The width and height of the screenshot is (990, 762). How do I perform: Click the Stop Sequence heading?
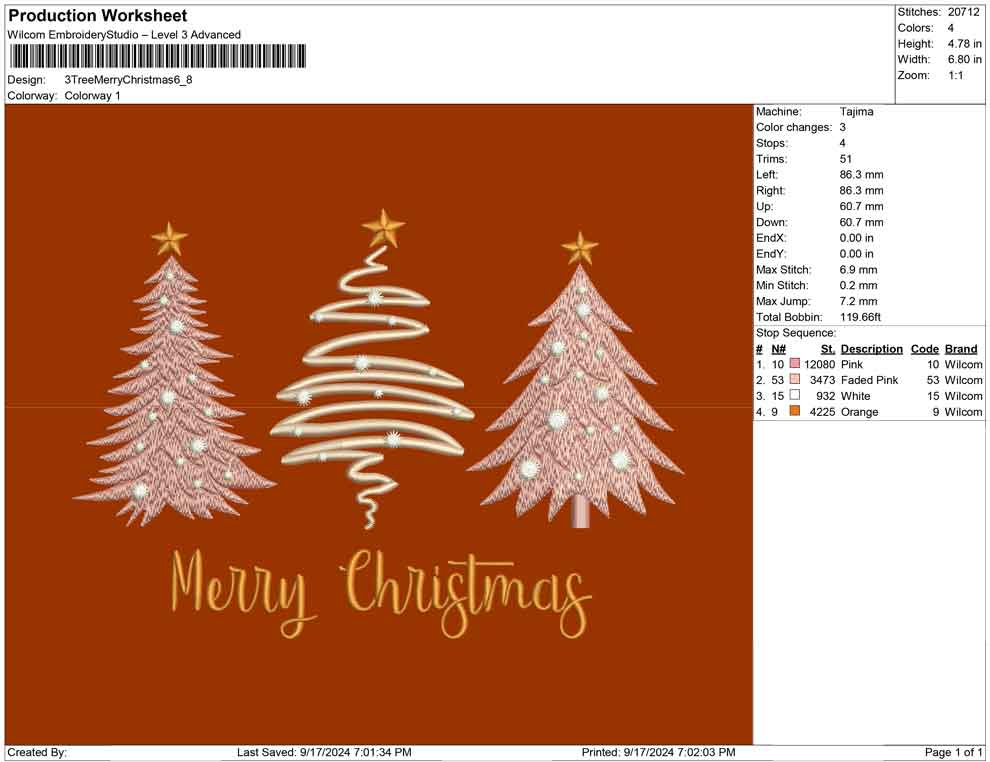pyautogui.click(x=796, y=333)
